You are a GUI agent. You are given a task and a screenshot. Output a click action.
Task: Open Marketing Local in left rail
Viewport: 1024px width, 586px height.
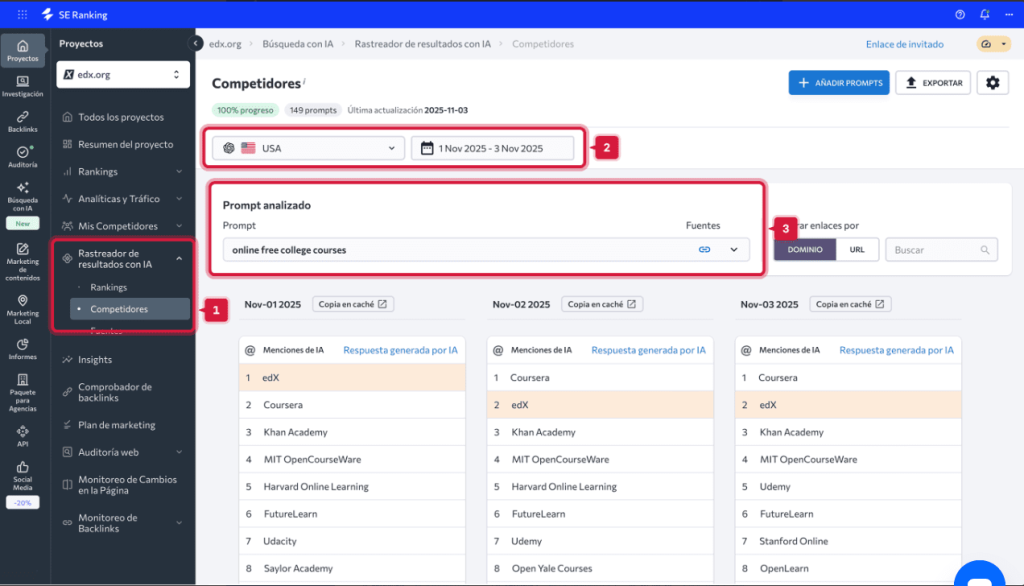pos(23,310)
